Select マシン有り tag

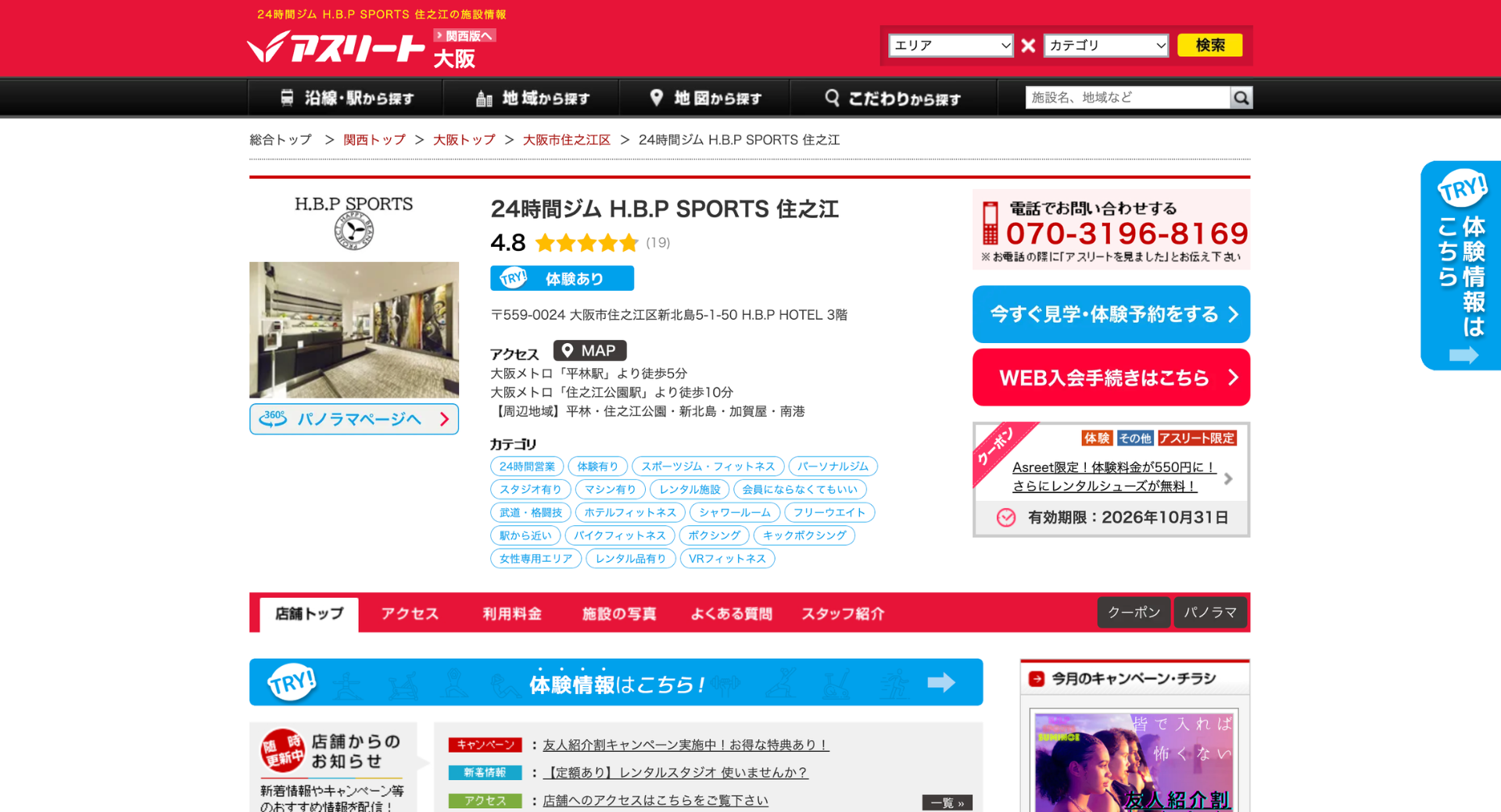(x=611, y=489)
